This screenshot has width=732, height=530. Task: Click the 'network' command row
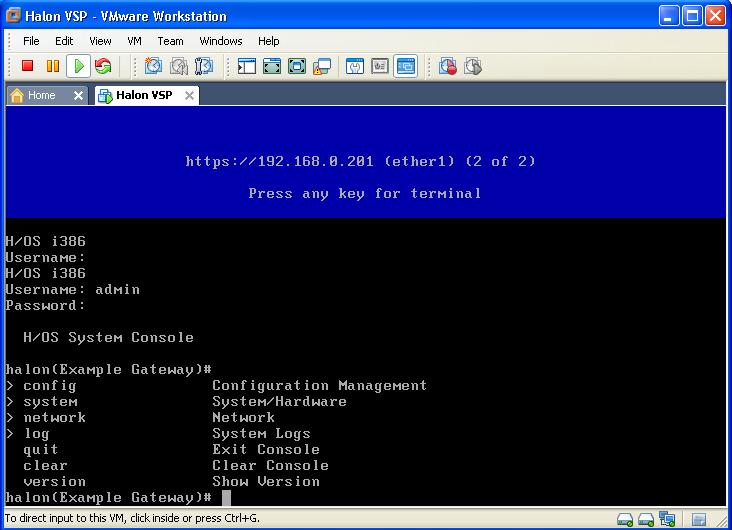pyautogui.click(x=140, y=417)
